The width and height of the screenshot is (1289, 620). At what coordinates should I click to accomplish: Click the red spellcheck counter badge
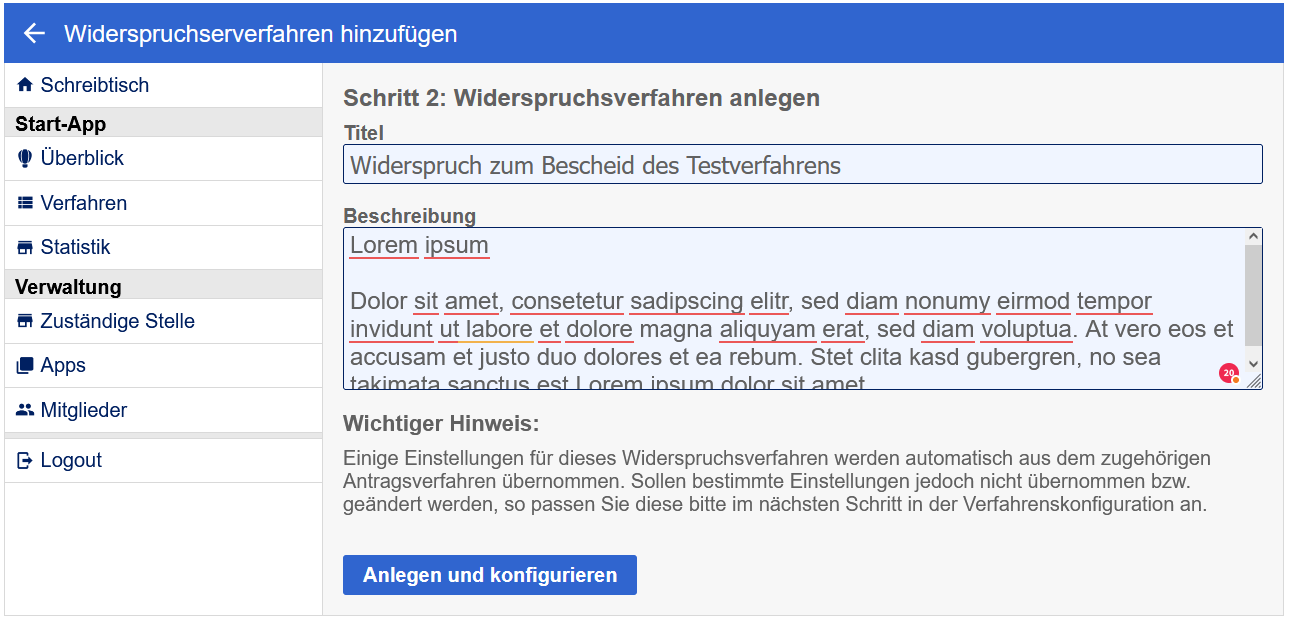[1228, 373]
